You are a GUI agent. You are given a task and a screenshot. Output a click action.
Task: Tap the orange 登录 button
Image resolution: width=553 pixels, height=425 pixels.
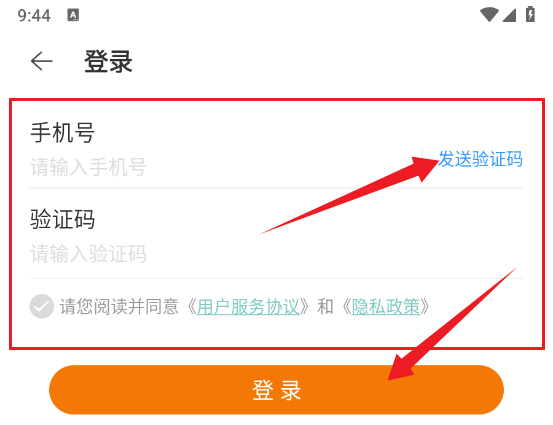coord(276,390)
